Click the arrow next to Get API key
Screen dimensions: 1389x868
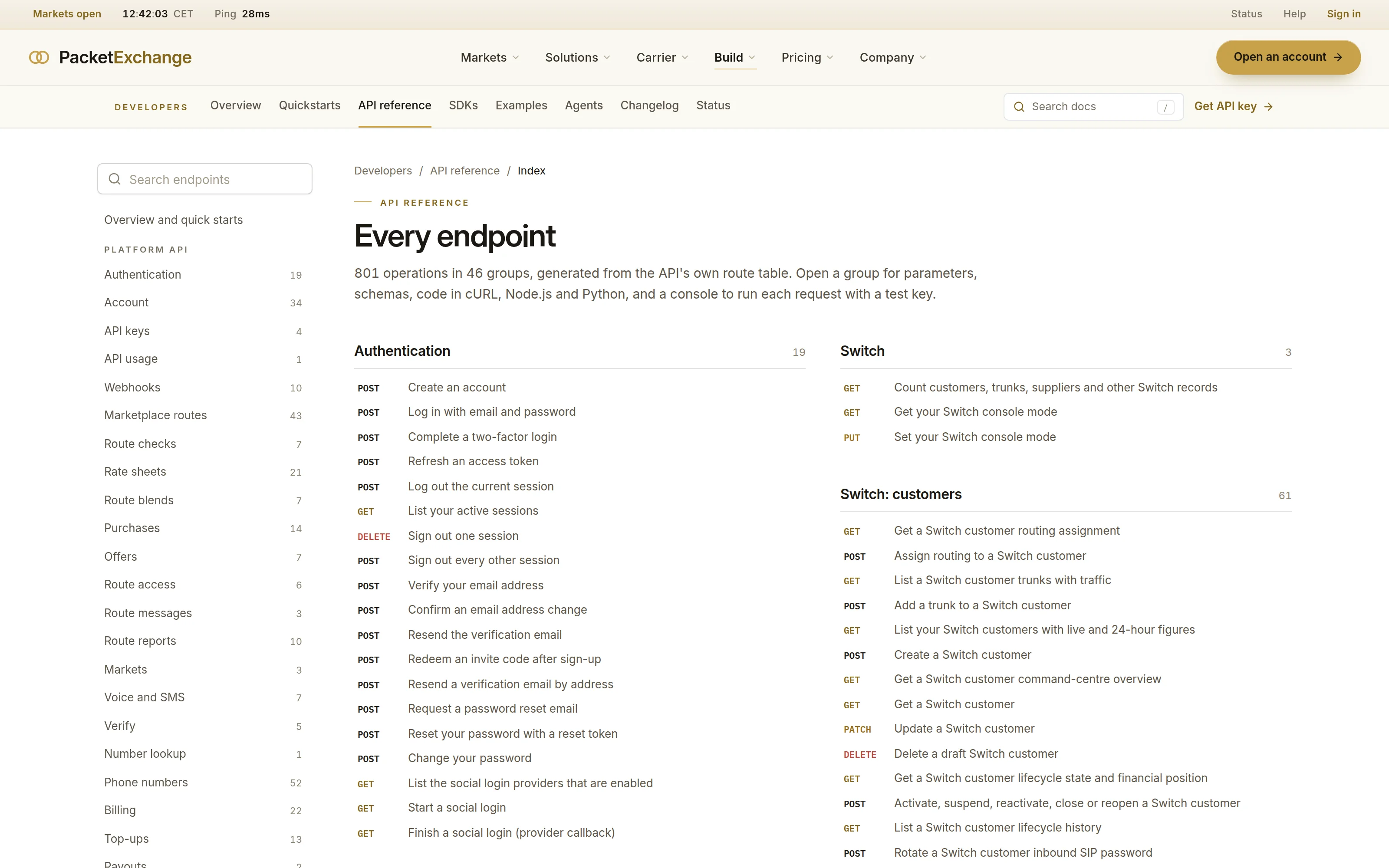[x=1269, y=107]
